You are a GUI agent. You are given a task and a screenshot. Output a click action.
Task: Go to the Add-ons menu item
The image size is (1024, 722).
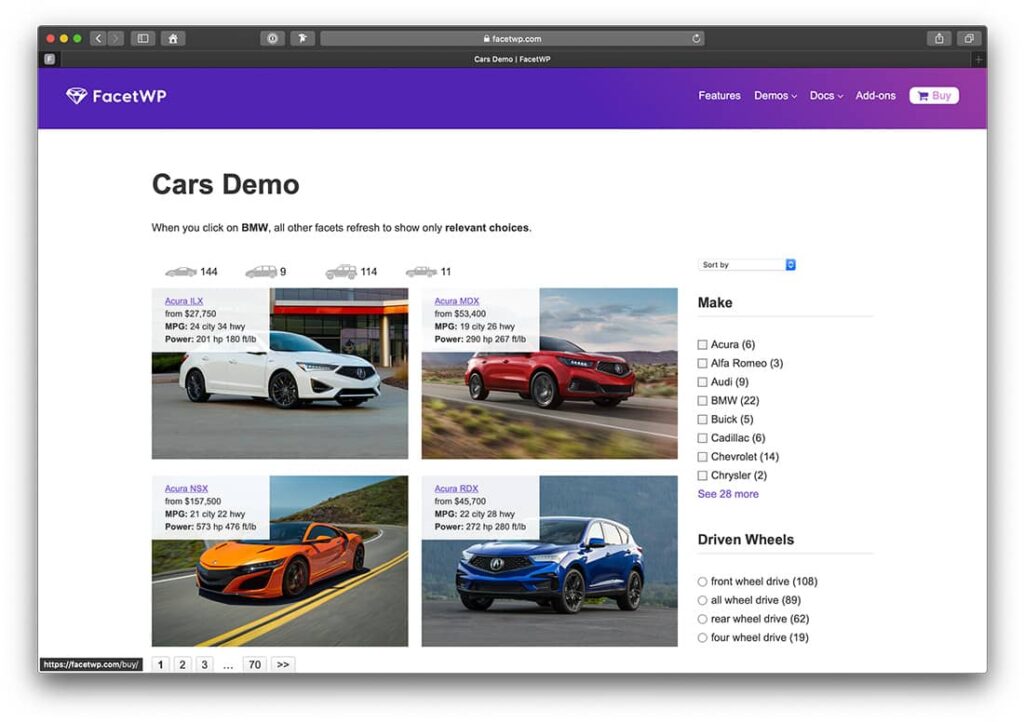click(x=875, y=96)
